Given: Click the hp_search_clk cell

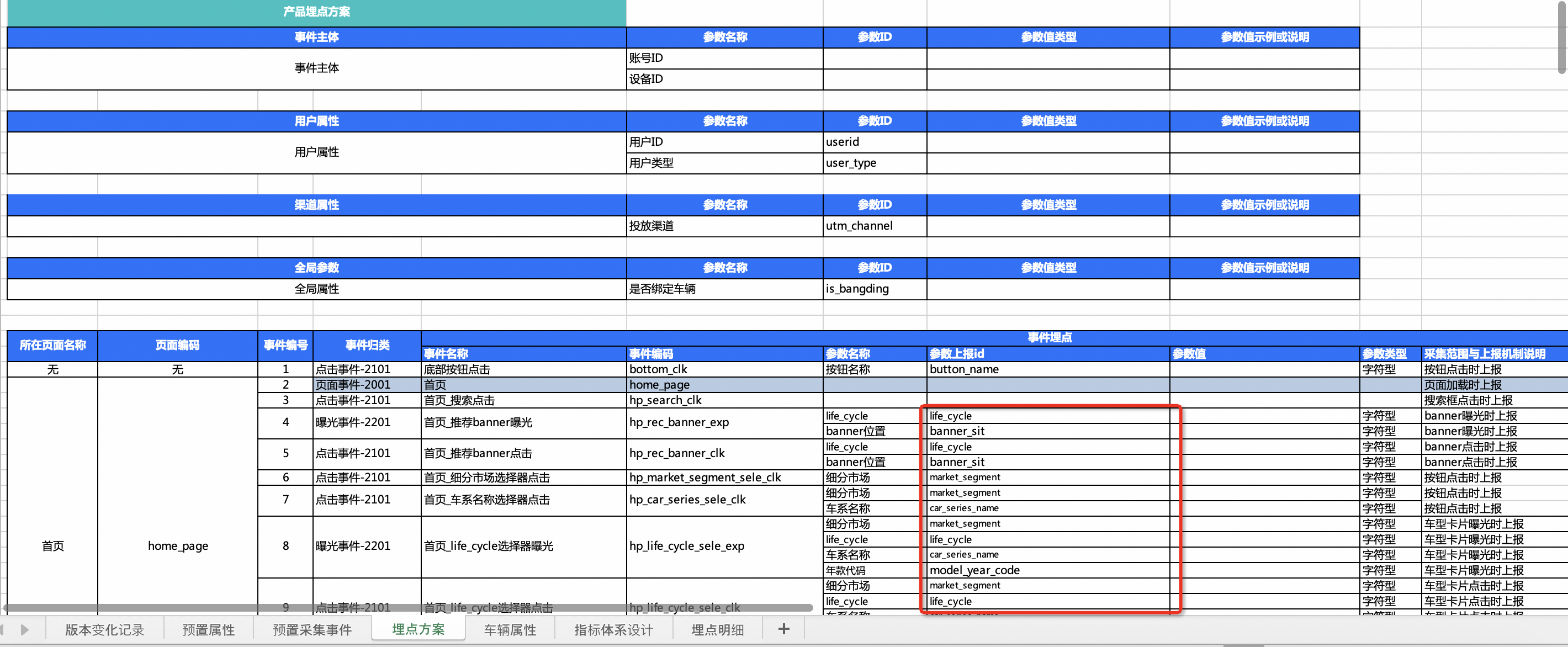Looking at the screenshot, I should pos(724,400).
